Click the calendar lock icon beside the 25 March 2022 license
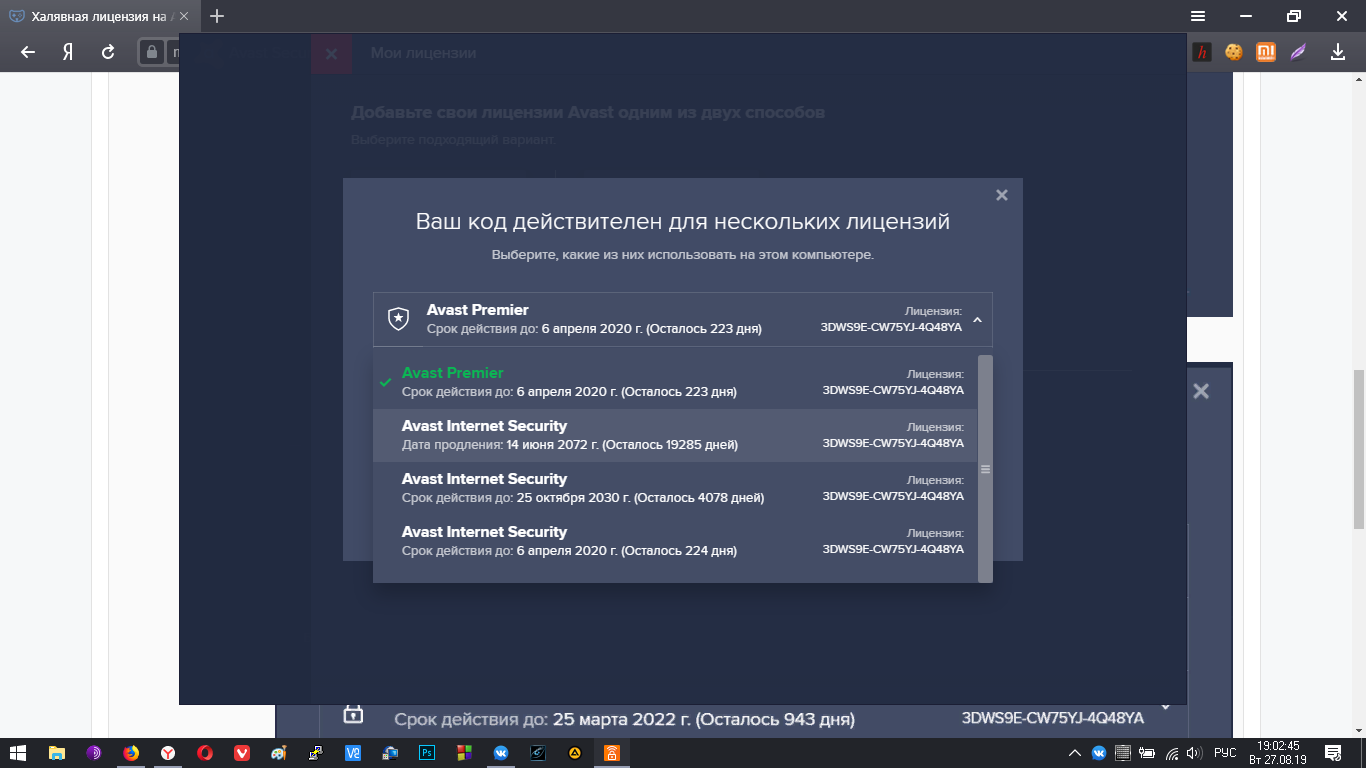This screenshot has width=1366, height=768. pos(353,715)
